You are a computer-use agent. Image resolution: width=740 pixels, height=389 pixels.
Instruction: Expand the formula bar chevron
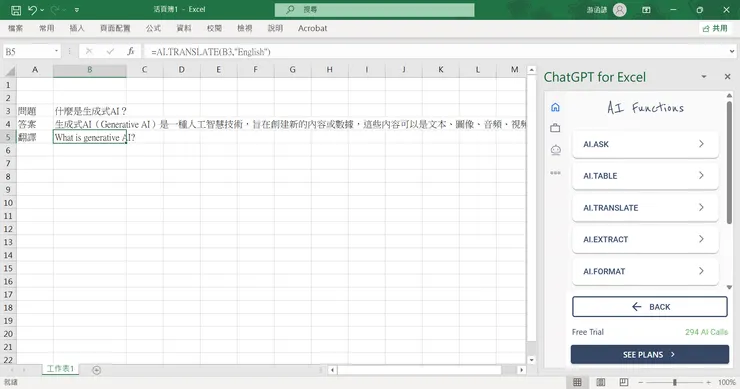(x=732, y=51)
